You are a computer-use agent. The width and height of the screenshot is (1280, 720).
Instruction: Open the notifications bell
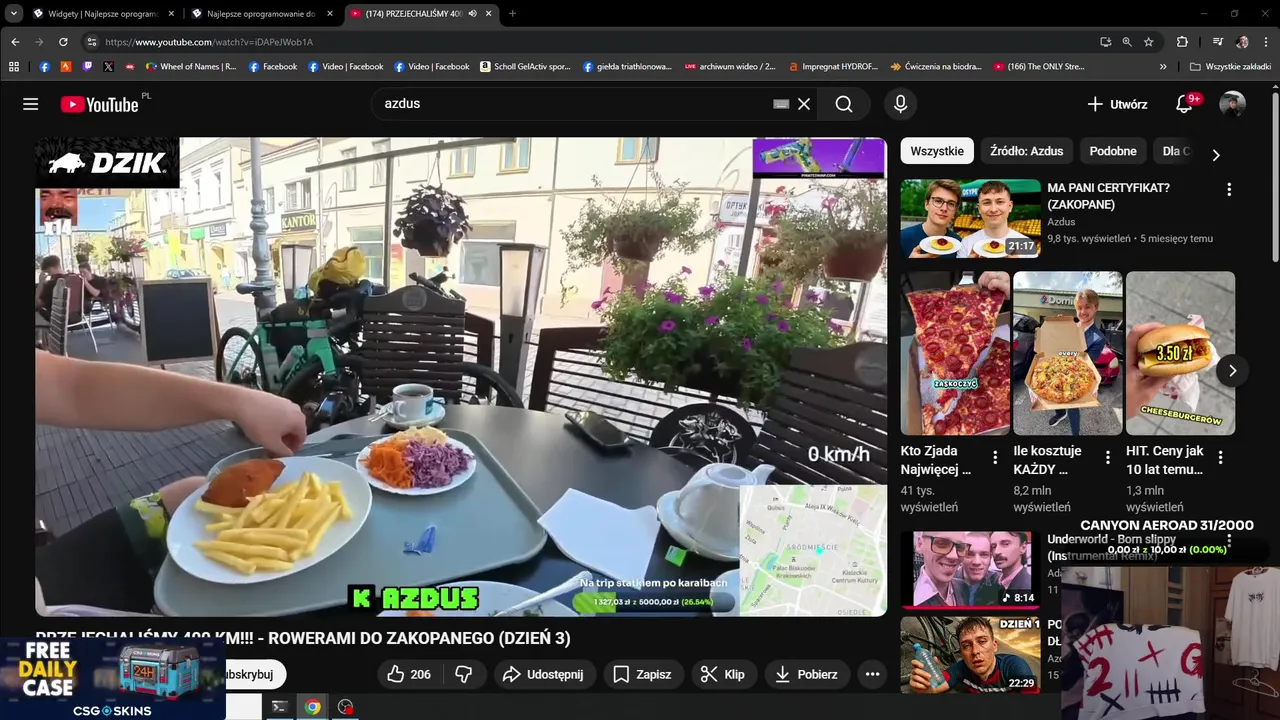pyautogui.click(x=1184, y=104)
